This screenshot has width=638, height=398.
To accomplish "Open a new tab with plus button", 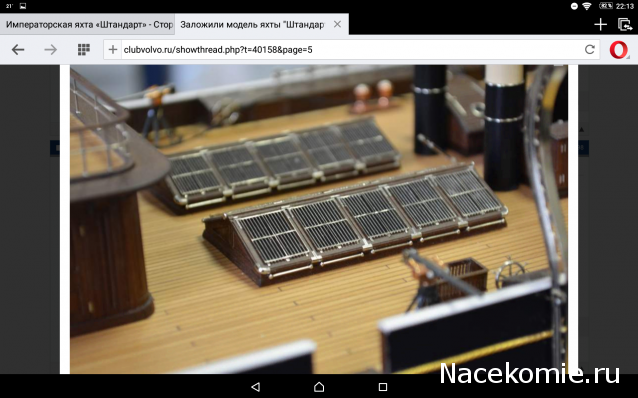I will 601,24.
